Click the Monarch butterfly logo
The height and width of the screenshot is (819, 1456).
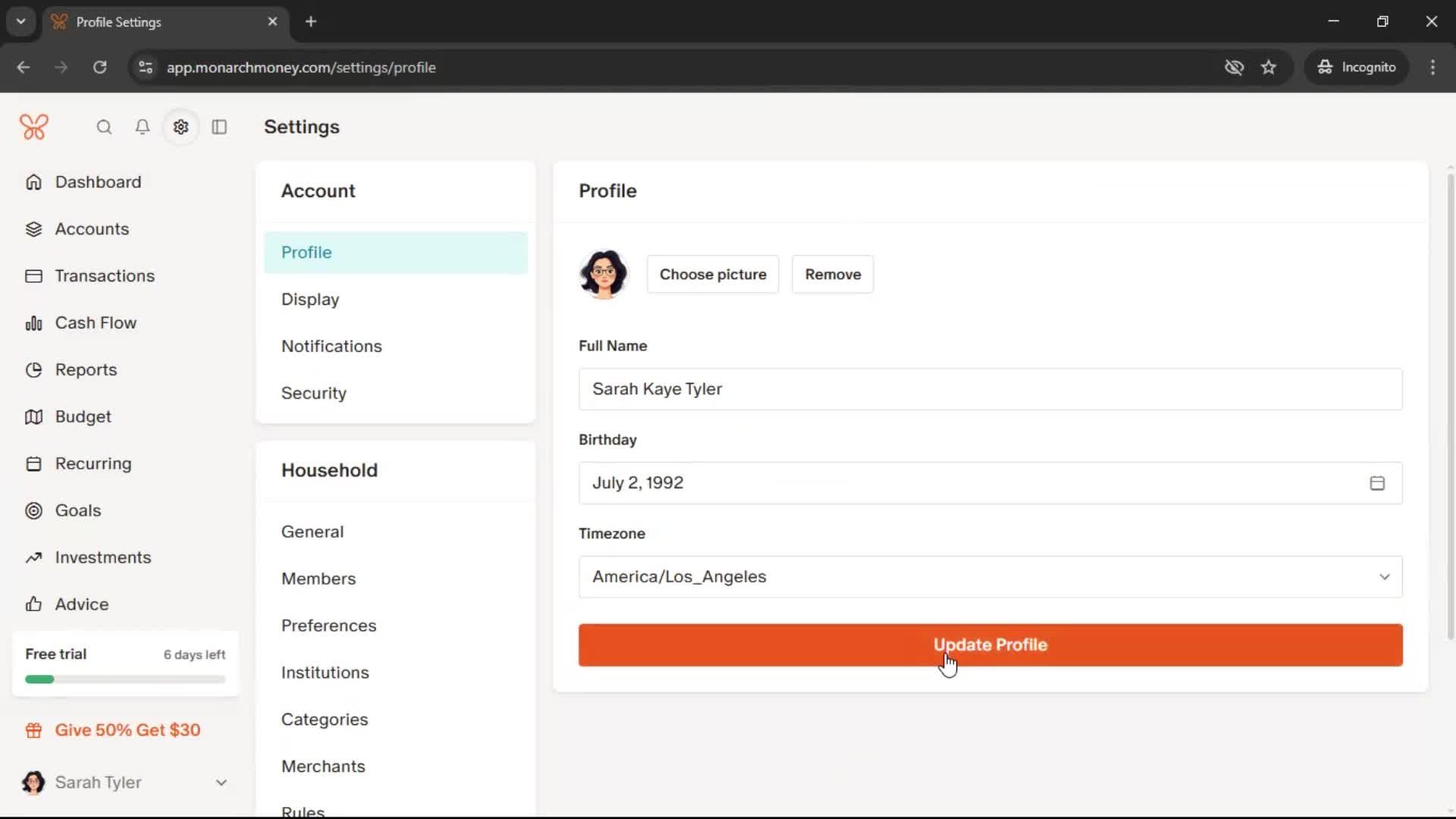pos(34,127)
